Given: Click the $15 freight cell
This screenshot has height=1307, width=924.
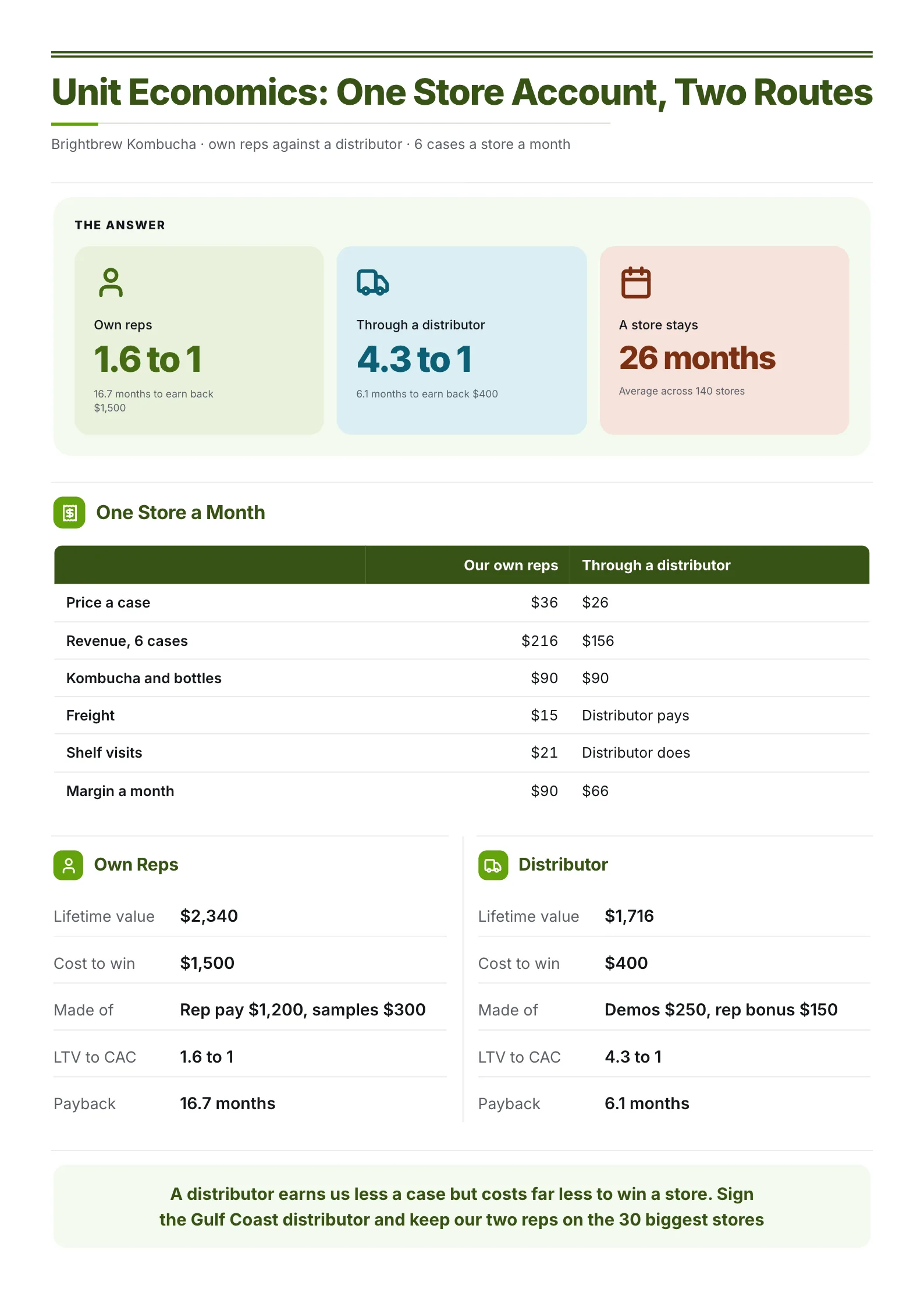Looking at the screenshot, I should 544,715.
